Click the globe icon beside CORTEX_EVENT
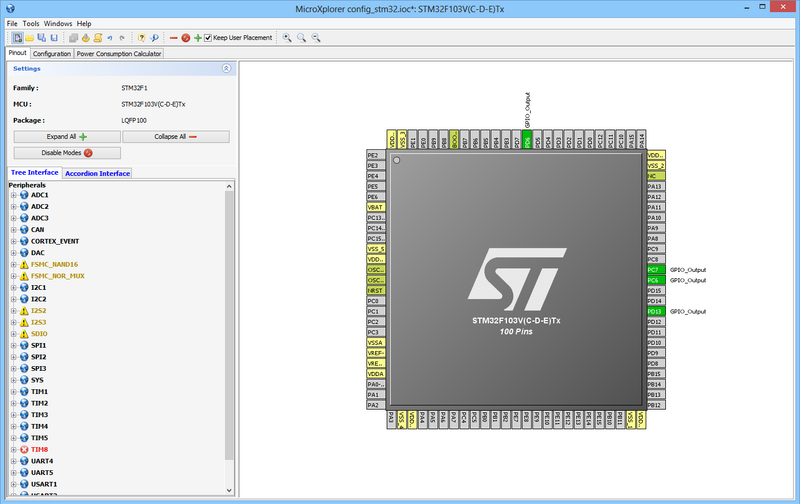The image size is (800, 504). click(24, 241)
